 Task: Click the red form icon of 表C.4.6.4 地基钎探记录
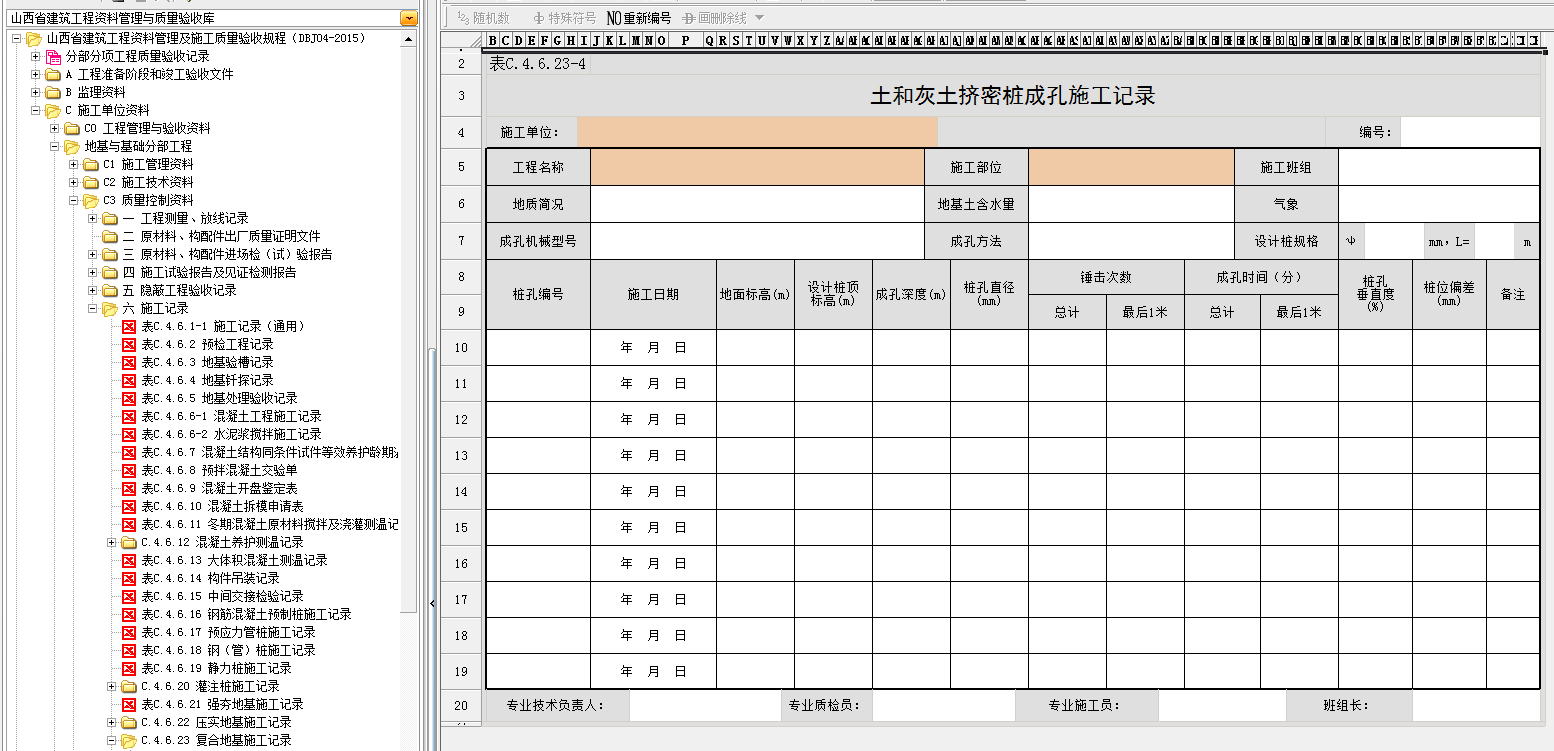(129, 380)
